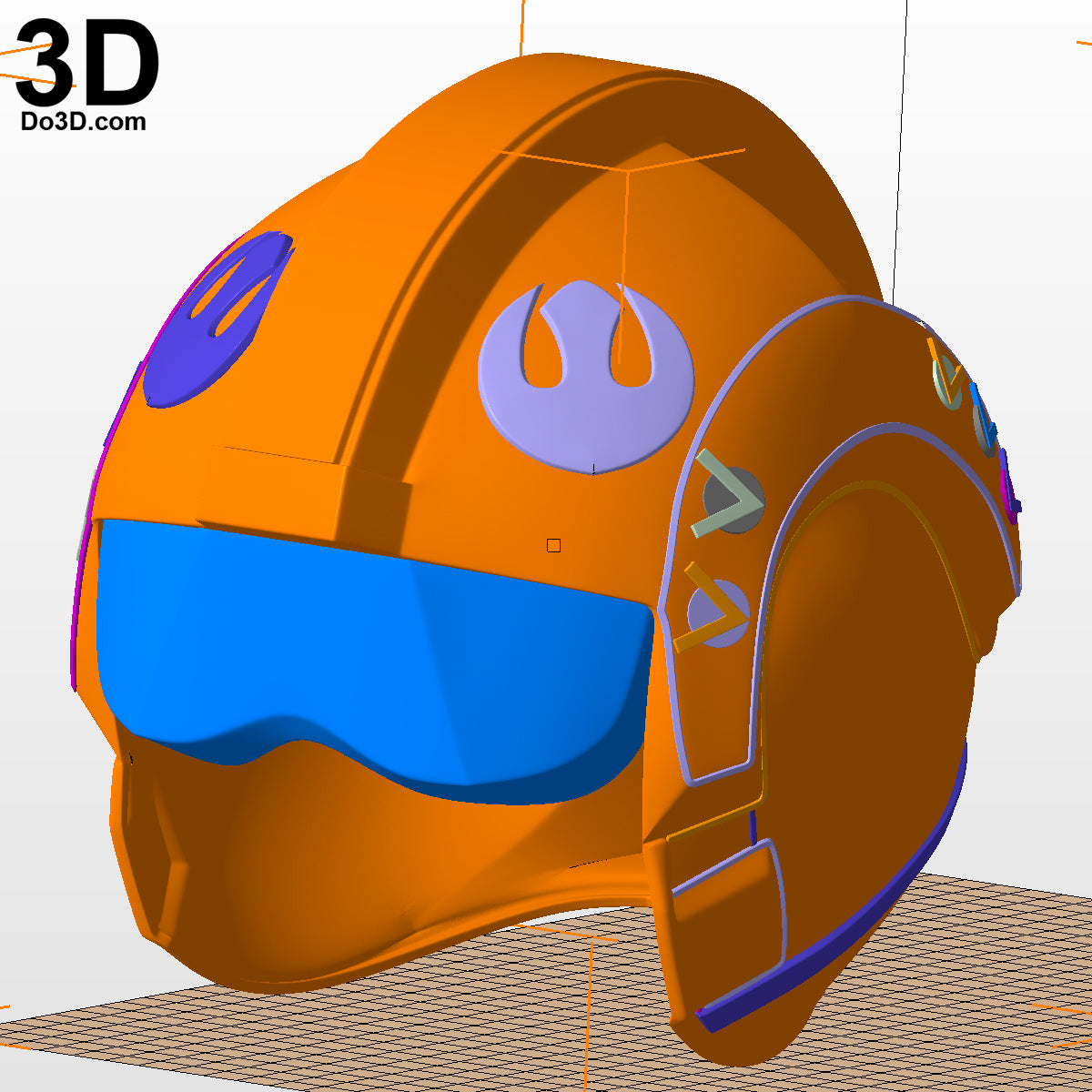Select the lavender Rebel emblem on helmet front
Screen dimensions: 1092x1092
coord(585,377)
